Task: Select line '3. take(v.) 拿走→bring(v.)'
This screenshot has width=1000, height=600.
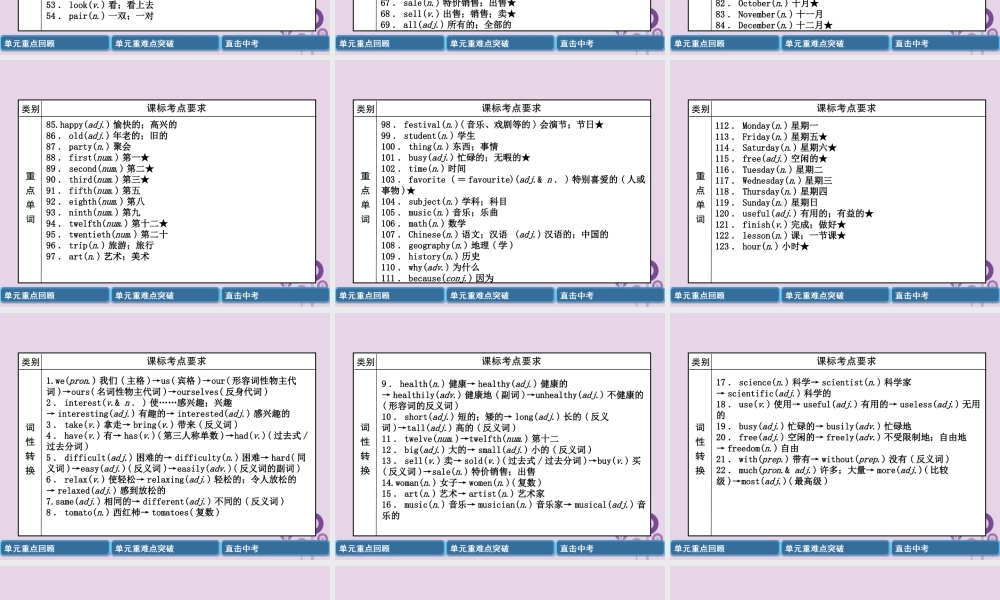Action: point(142,425)
